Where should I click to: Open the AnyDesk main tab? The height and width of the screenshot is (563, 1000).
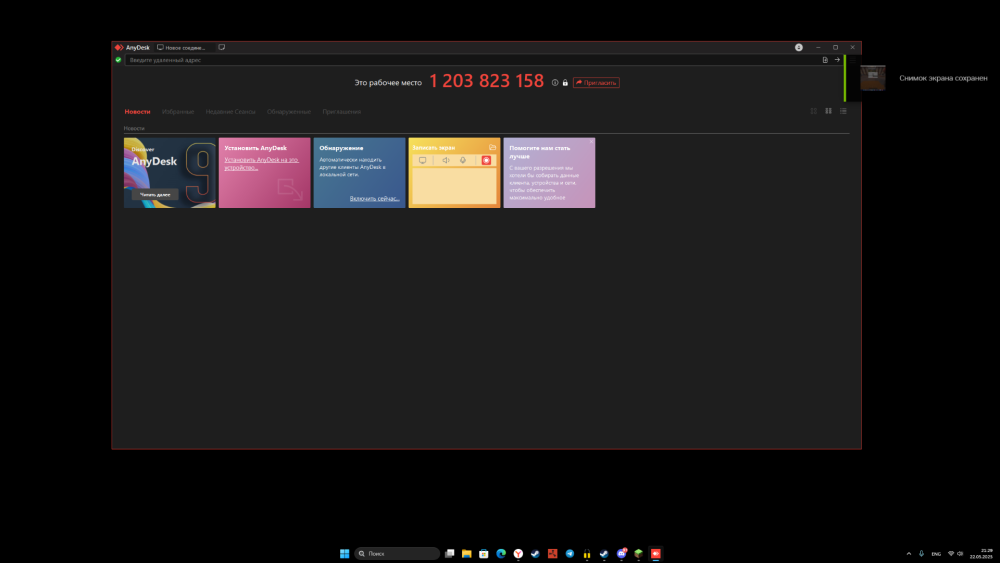133,47
